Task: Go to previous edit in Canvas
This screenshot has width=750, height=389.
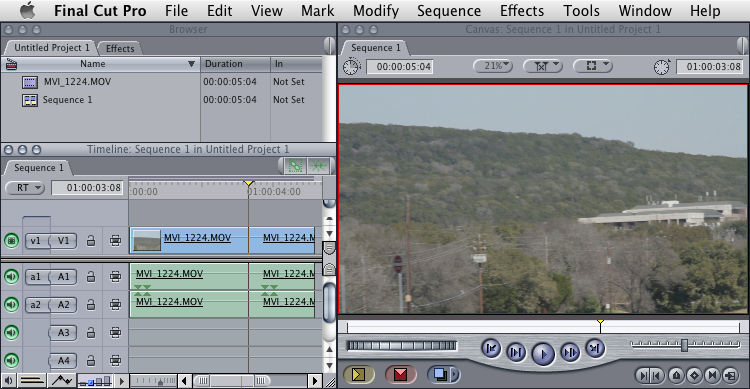Action: [x=491, y=348]
